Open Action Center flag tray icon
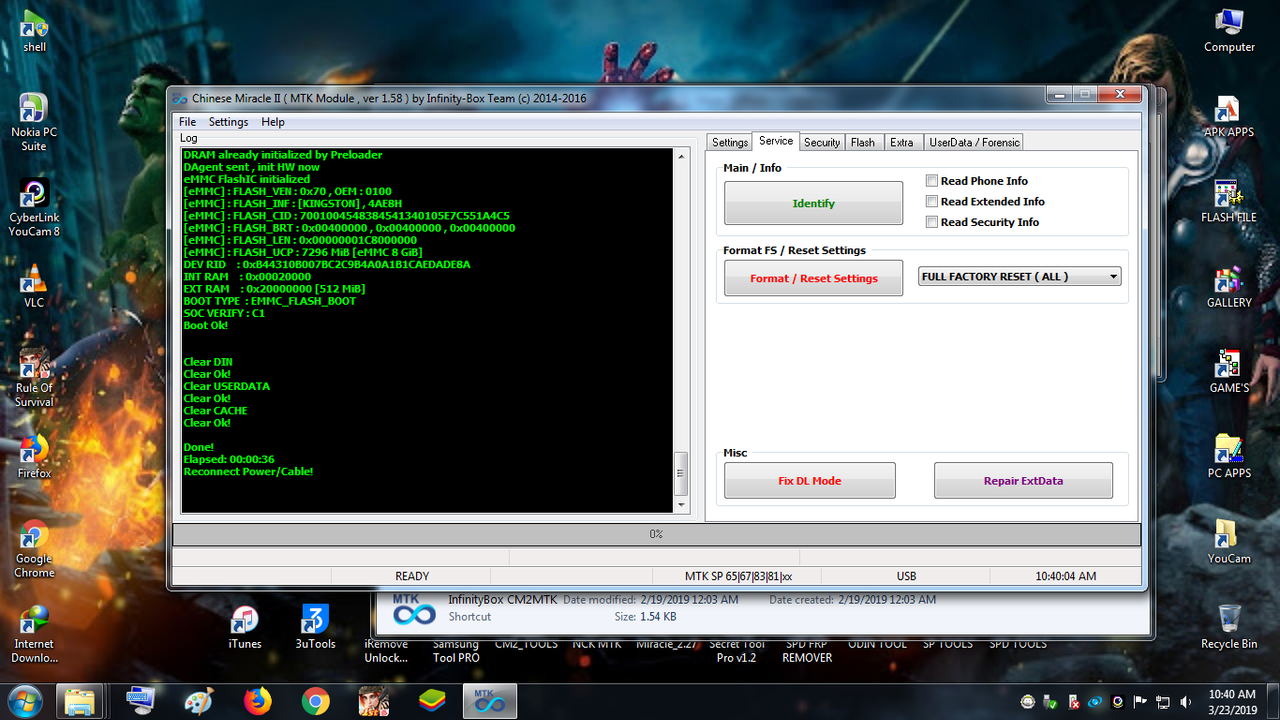The height and width of the screenshot is (720, 1280). [1141, 702]
